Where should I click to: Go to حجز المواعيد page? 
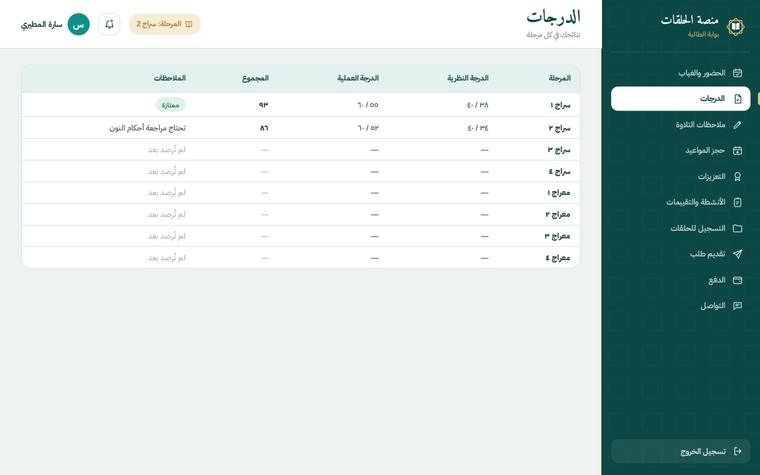click(681, 151)
